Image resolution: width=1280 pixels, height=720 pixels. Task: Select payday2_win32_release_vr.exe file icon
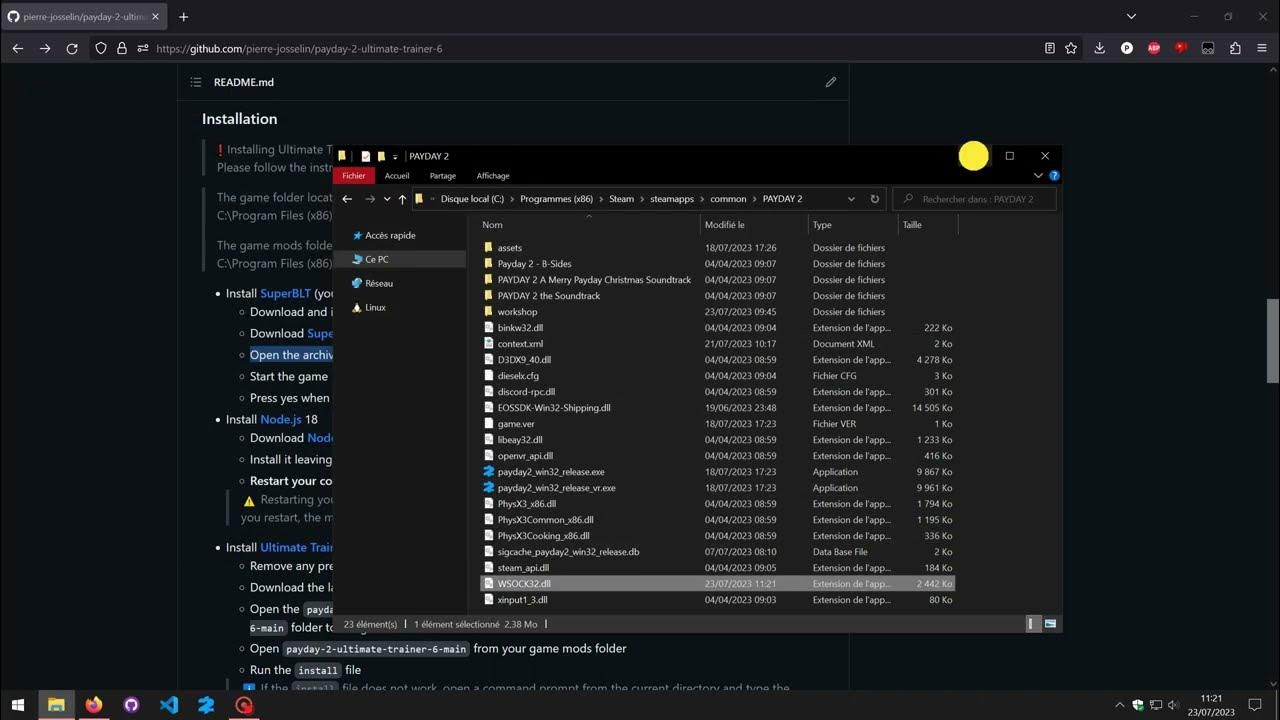489,488
